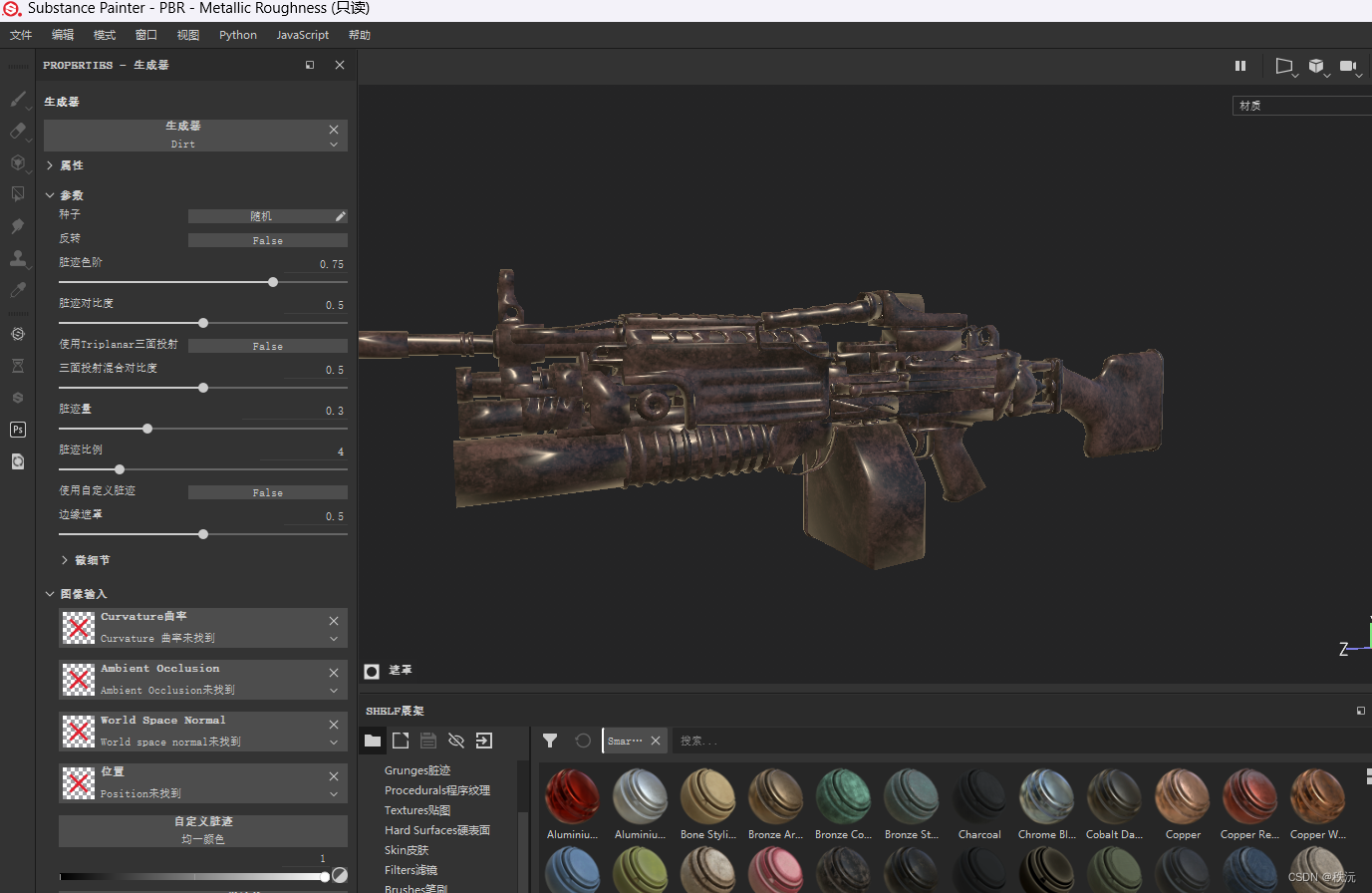Click the Ps Photoshop export icon
This screenshot has width=1372, height=893.
pyautogui.click(x=17, y=430)
